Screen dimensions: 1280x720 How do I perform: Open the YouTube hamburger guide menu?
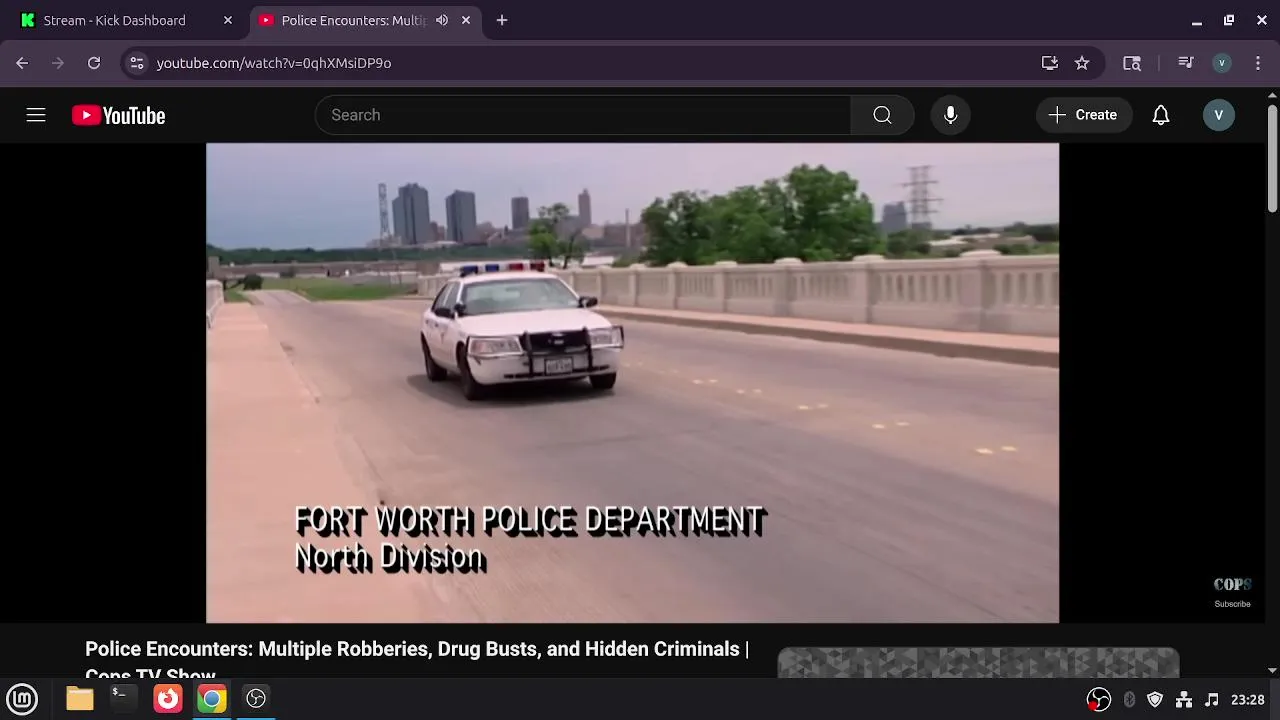coord(36,115)
